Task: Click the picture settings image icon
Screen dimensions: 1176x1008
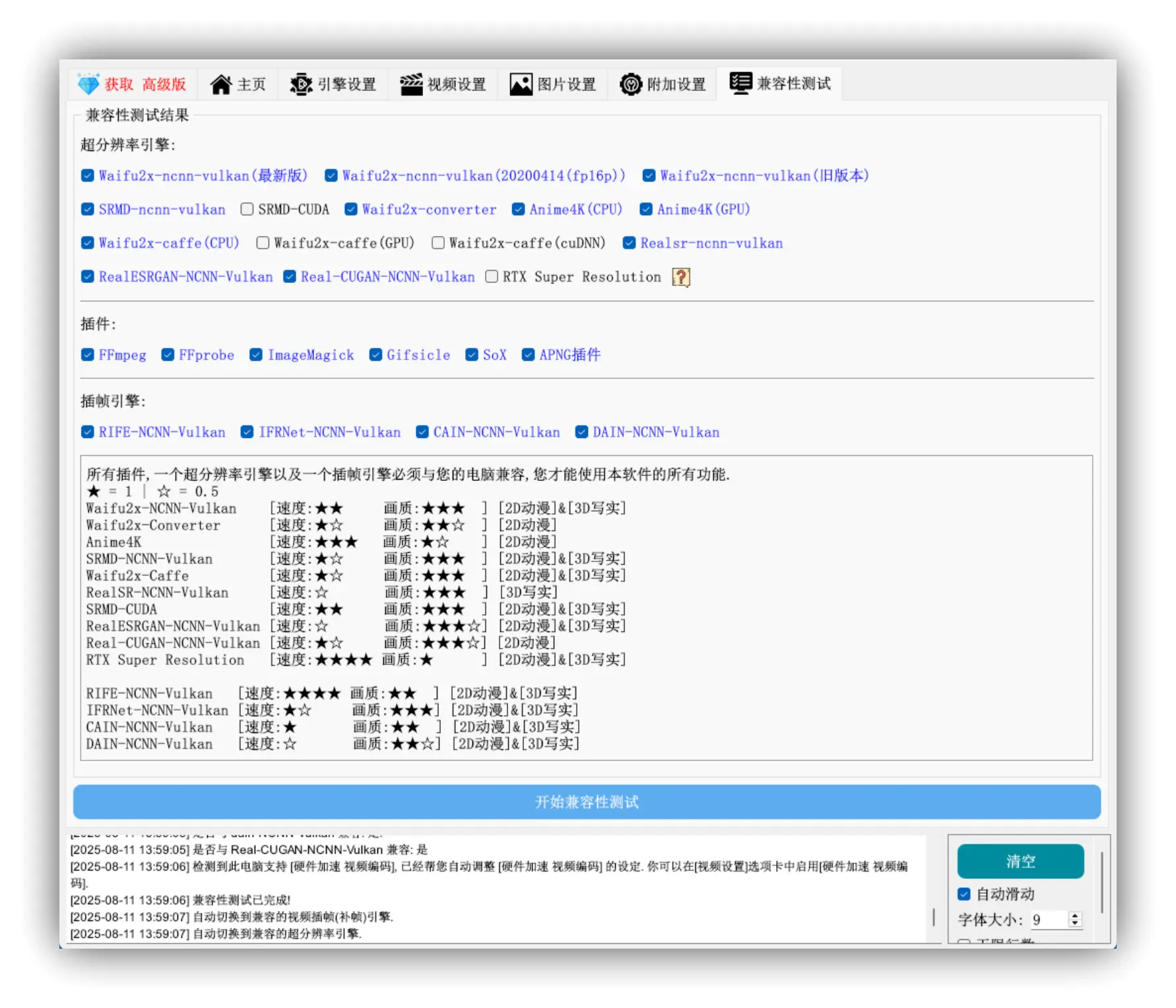Action: (x=521, y=84)
